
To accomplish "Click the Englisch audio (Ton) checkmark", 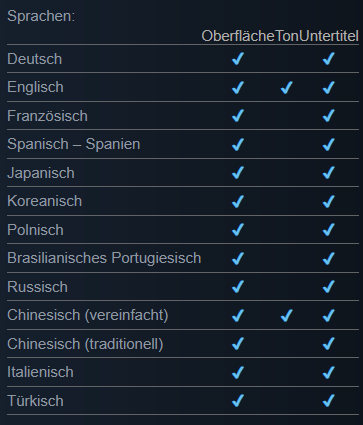I will coord(287,87).
